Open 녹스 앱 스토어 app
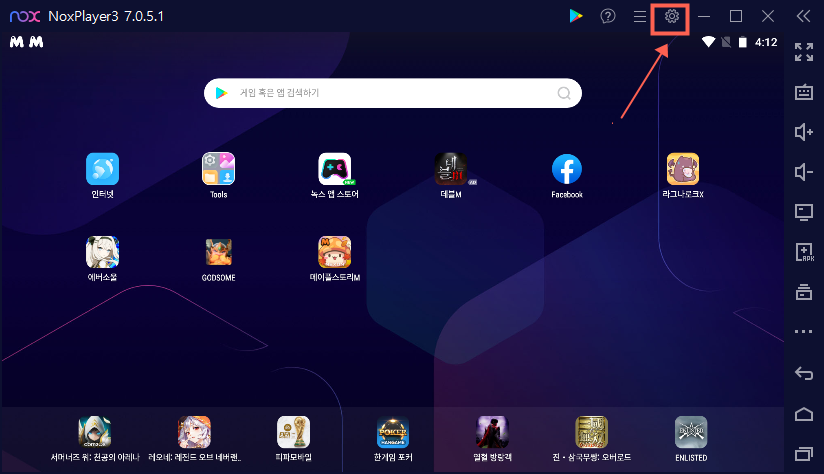 point(335,176)
